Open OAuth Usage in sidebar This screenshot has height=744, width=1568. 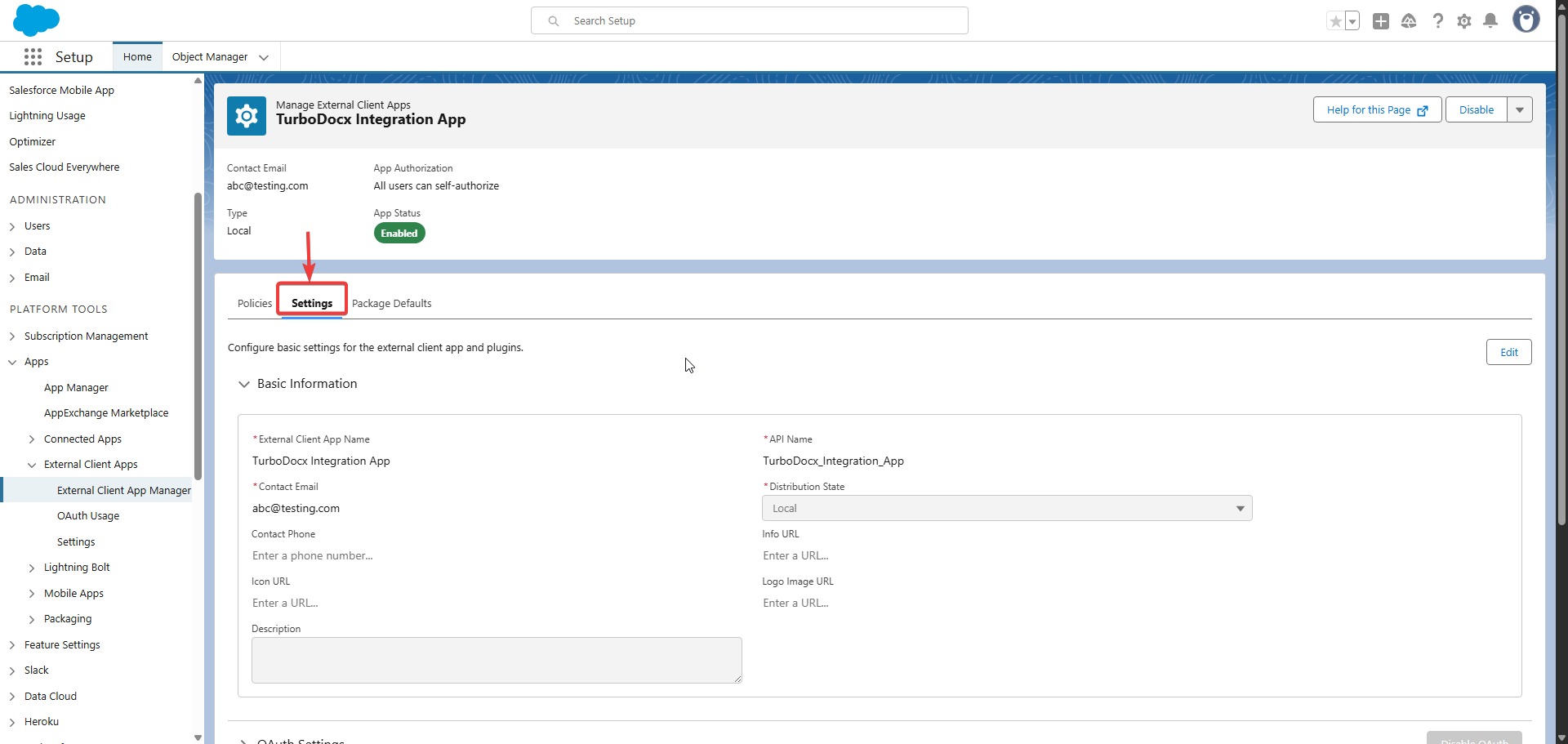click(x=88, y=515)
